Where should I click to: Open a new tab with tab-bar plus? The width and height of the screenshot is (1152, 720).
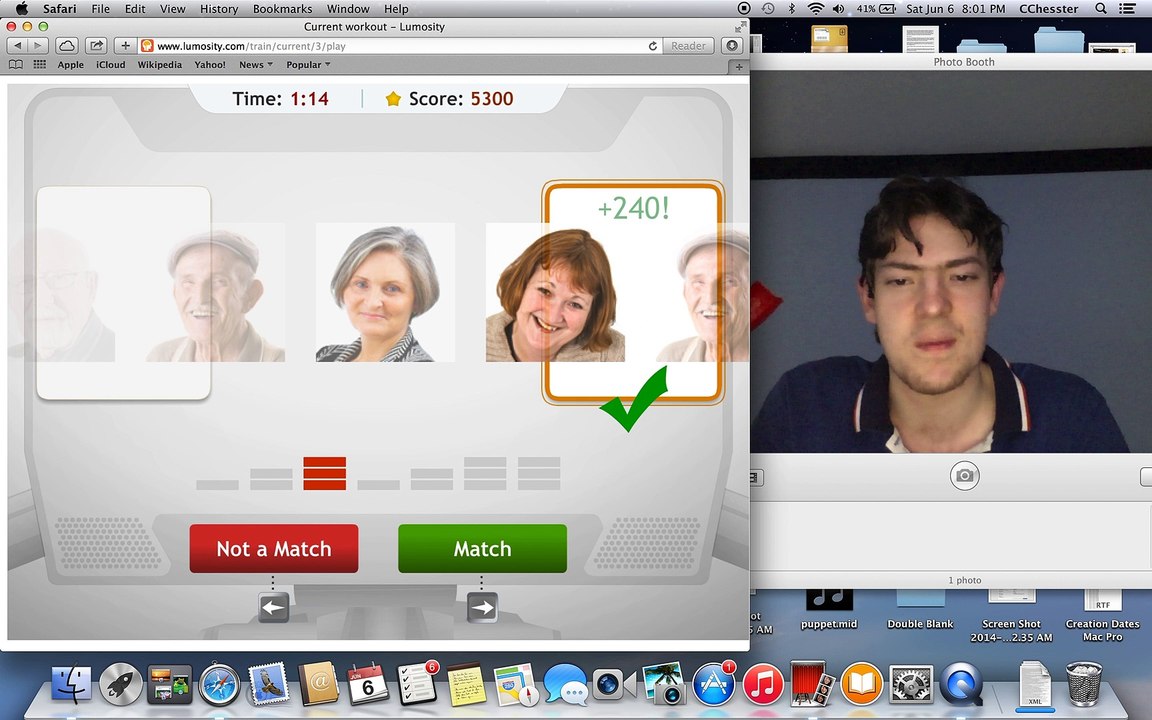pyautogui.click(x=739, y=67)
